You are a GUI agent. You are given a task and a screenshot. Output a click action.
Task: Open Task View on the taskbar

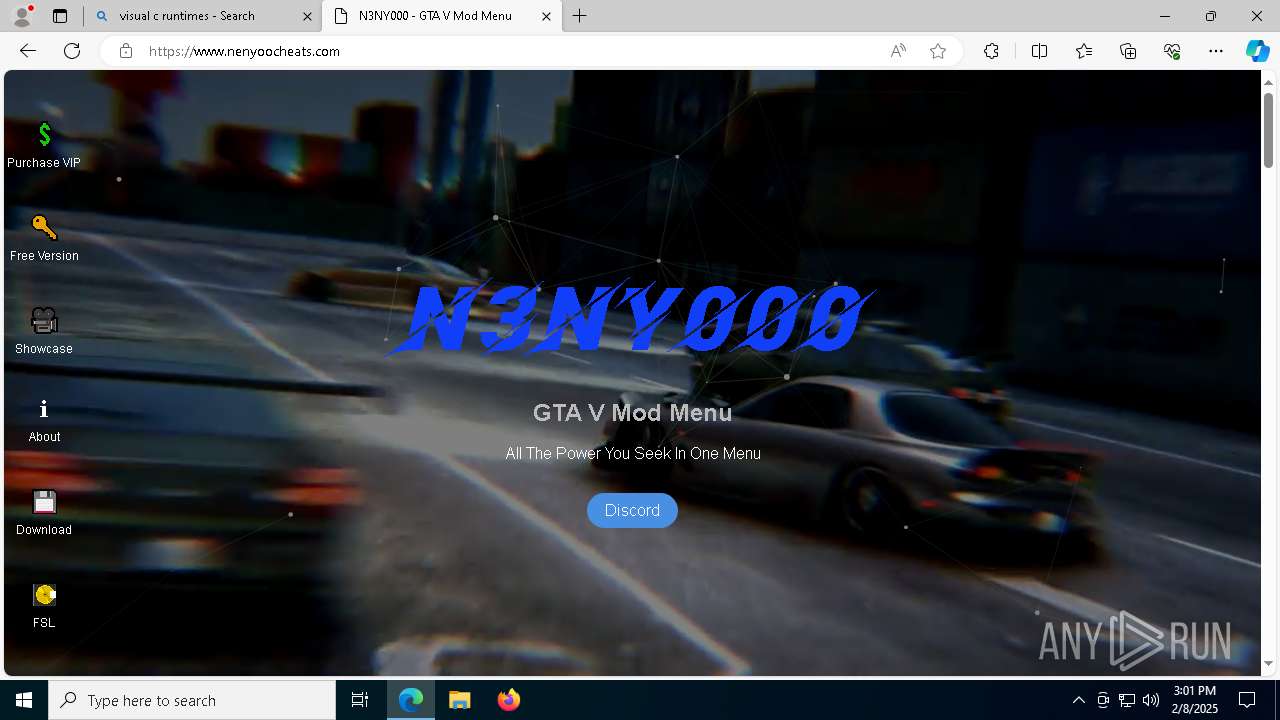pyautogui.click(x=360, y=700)
